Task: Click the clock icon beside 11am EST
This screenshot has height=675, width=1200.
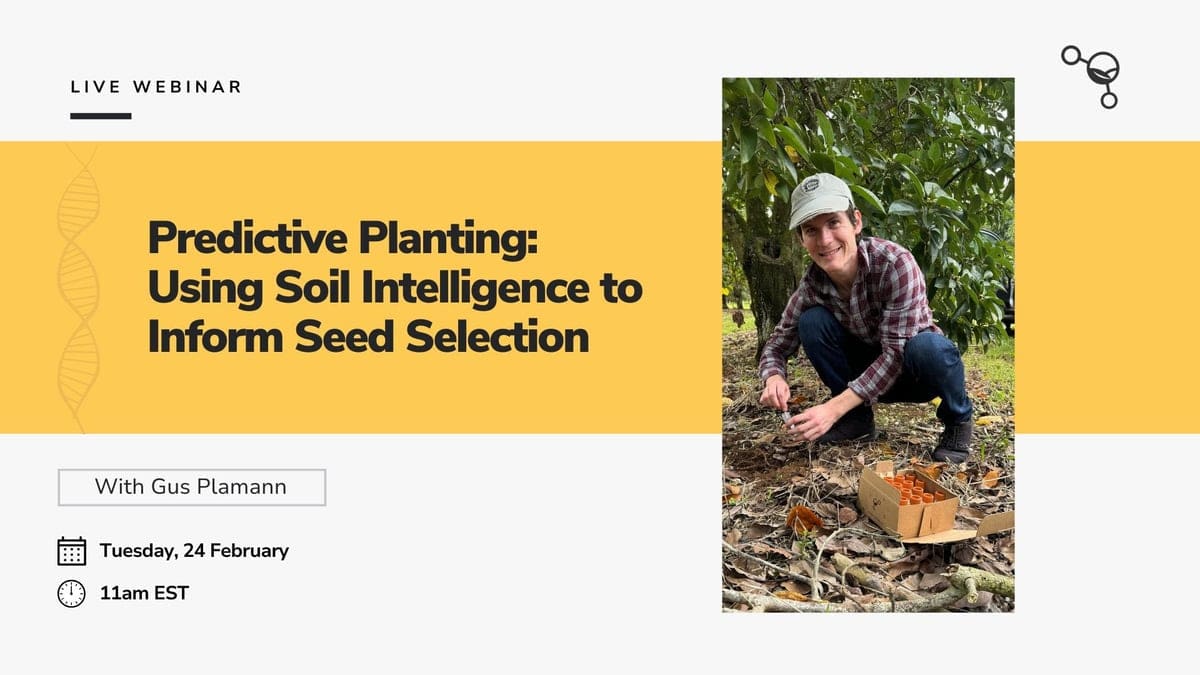Action: 71,593
